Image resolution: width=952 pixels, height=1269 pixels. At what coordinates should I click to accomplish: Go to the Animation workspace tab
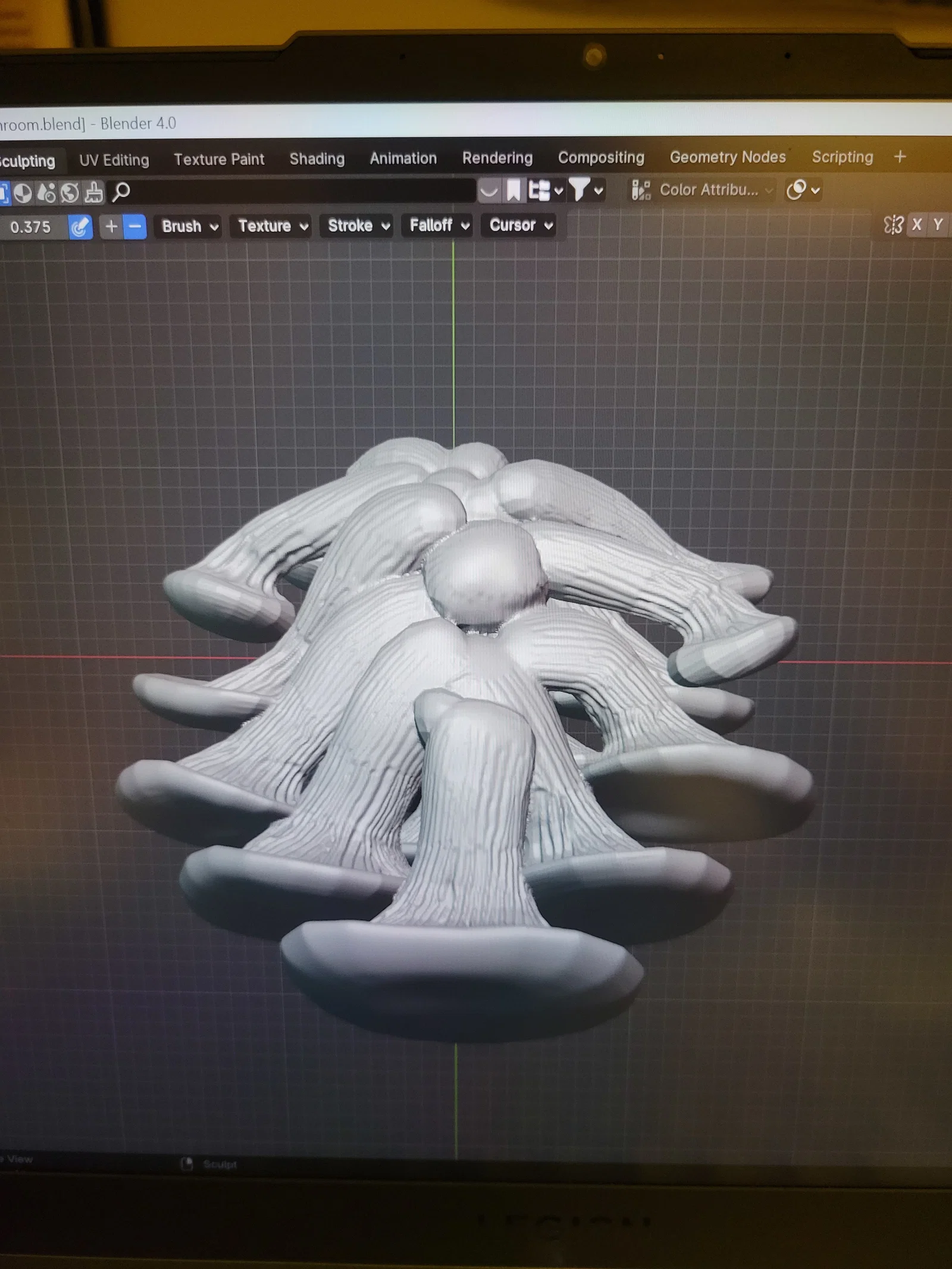(x=403, y=158)
